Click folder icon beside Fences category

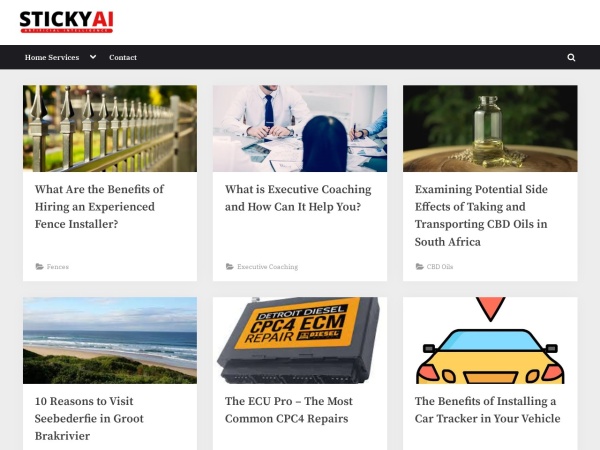point(39,266)
